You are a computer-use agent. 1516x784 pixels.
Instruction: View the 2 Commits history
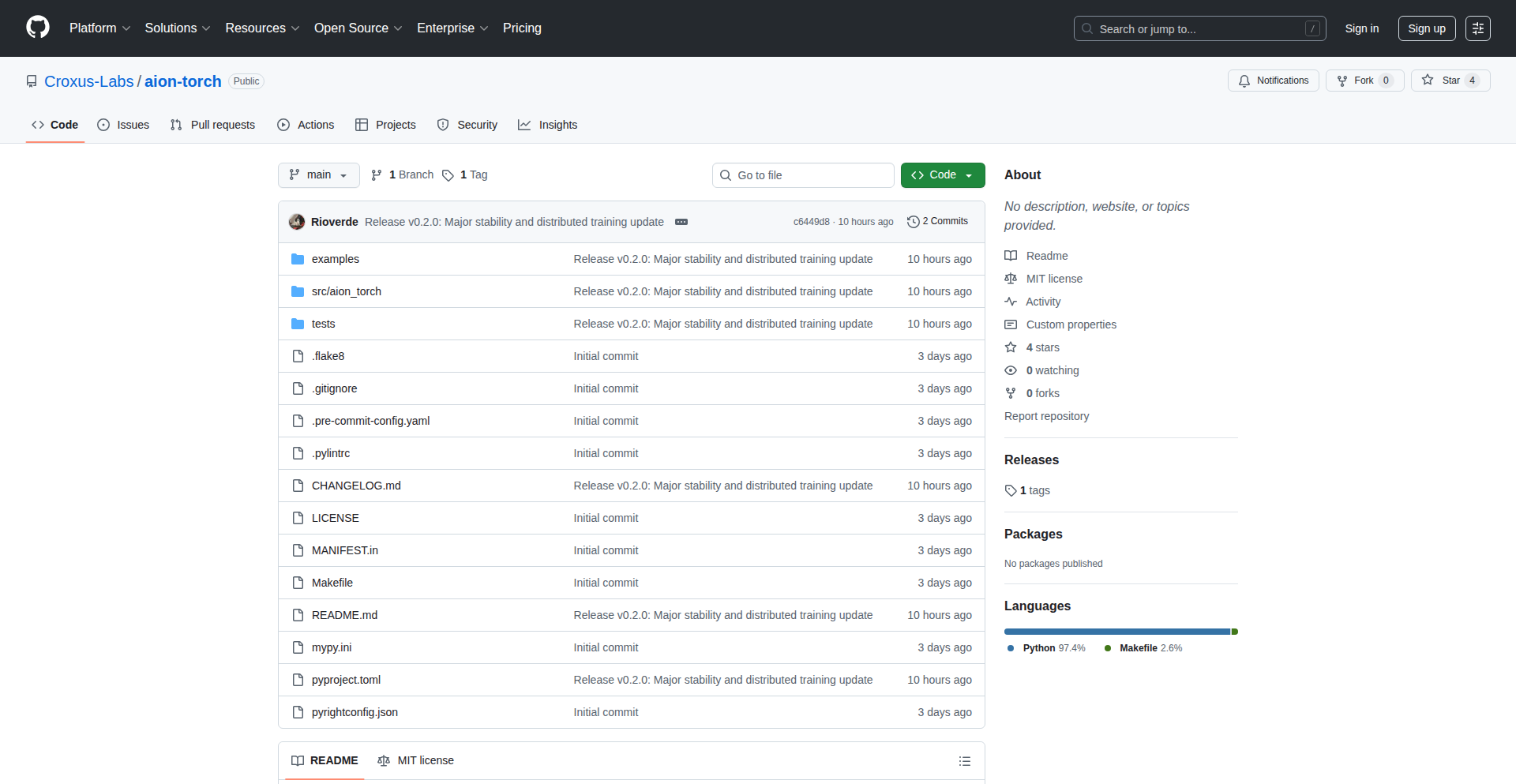coord(937,222)
